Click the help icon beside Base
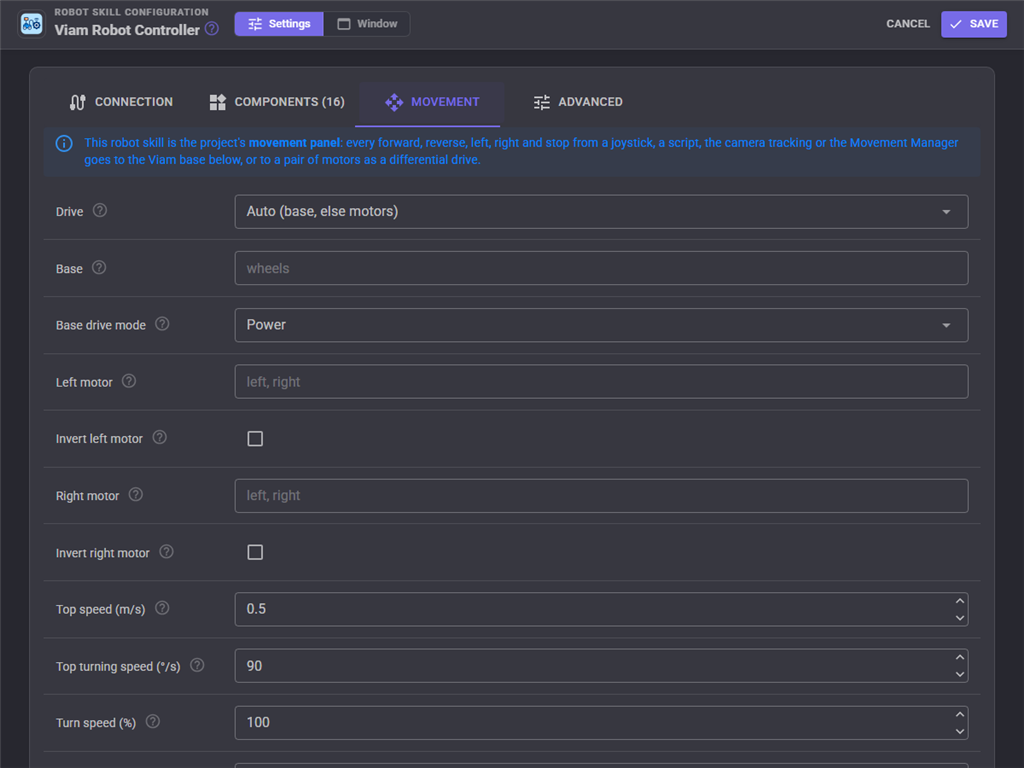 [99, 268]
